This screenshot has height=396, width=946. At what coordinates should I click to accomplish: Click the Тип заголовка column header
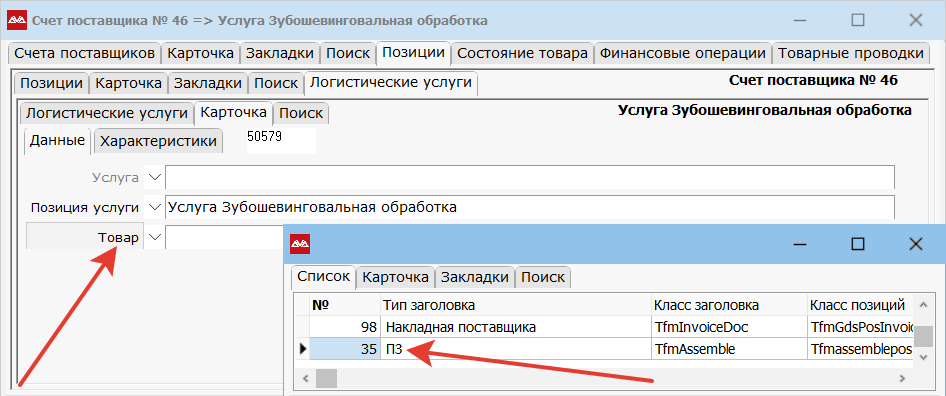click(x=516, y=305)
